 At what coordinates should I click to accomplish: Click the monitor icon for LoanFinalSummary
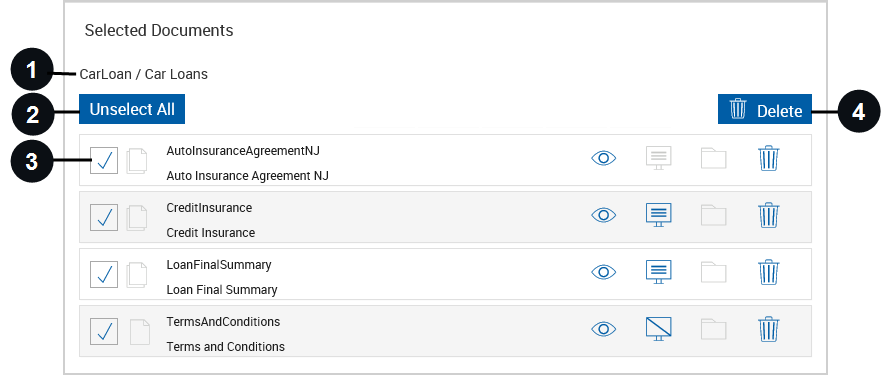pyautogui.click(x=659, y=271)
